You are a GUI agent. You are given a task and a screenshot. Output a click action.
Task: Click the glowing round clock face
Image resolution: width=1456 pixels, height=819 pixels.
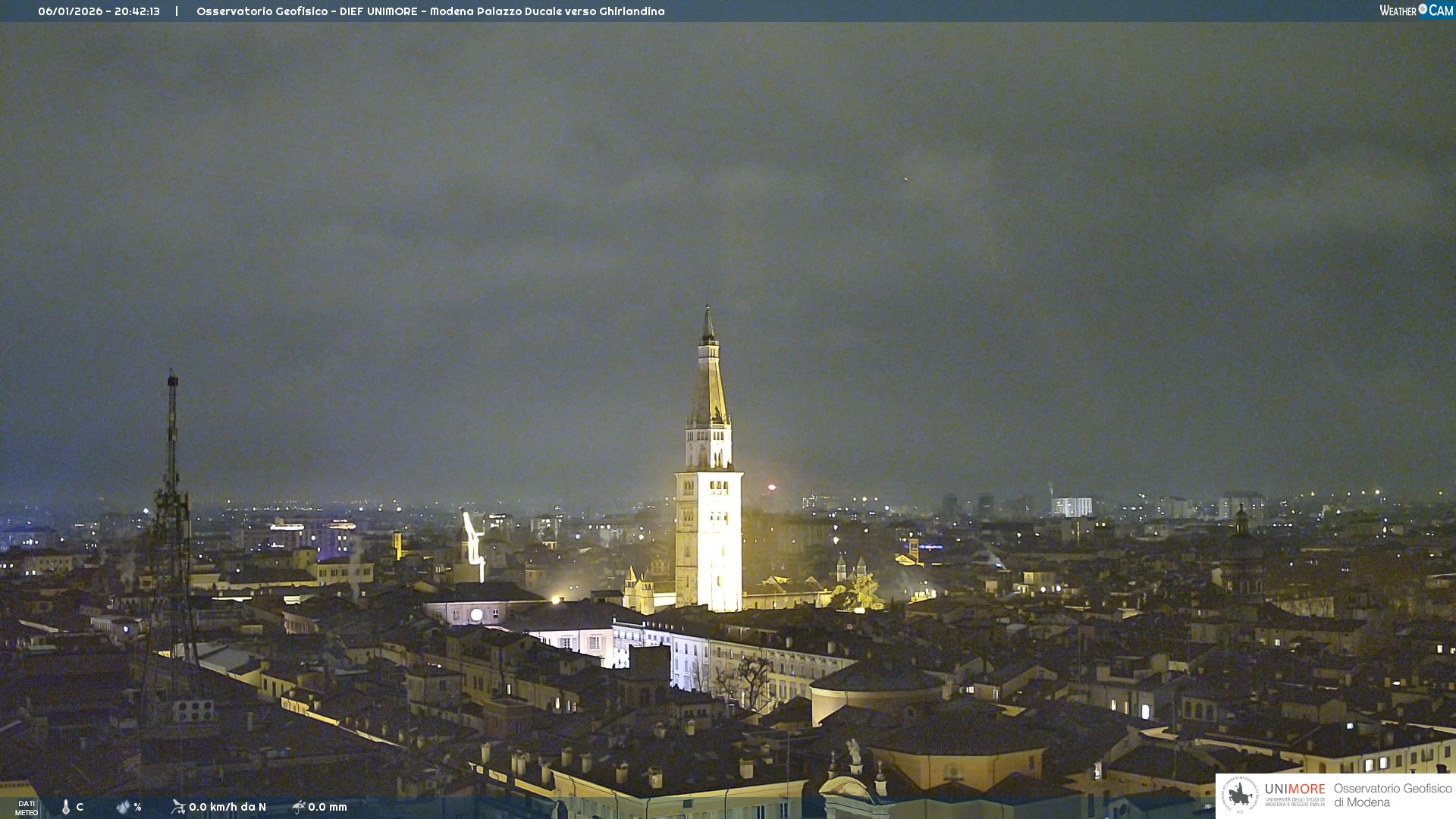pyautogui.click(x=476, y=615)
